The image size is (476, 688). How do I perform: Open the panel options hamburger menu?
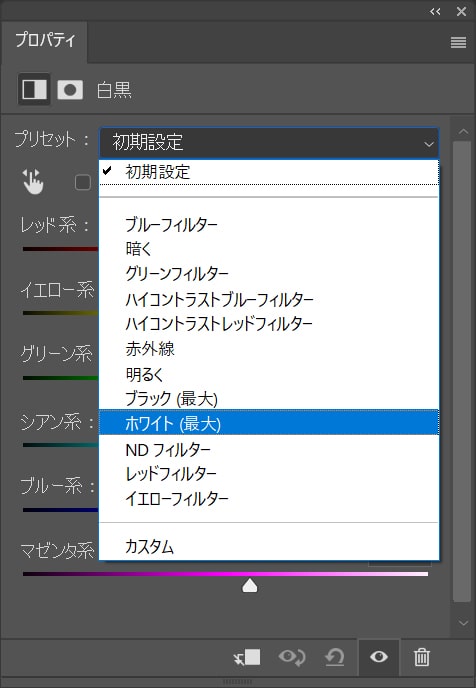[x=458, y=43]
